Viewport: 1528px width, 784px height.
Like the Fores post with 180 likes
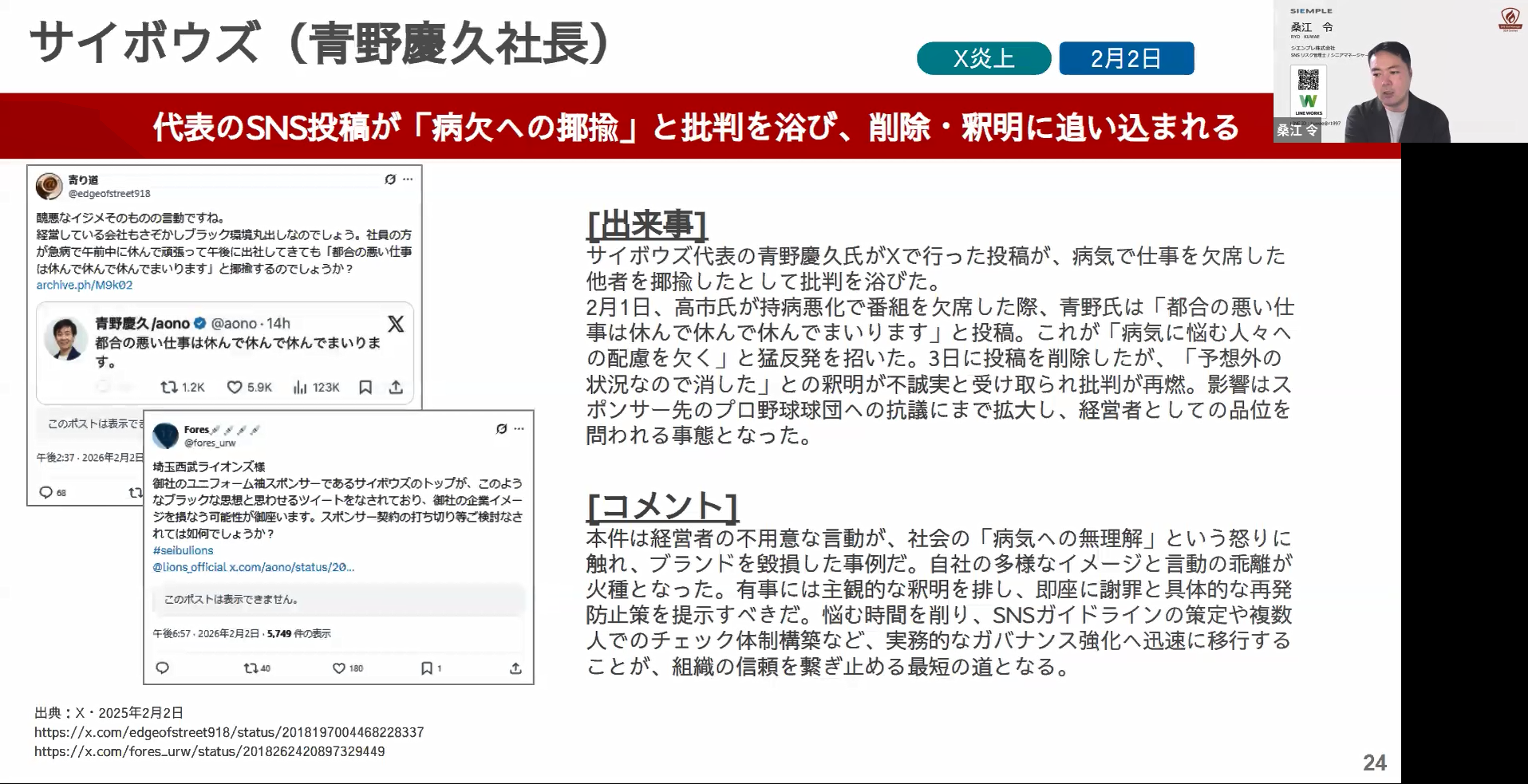point(339,668)
